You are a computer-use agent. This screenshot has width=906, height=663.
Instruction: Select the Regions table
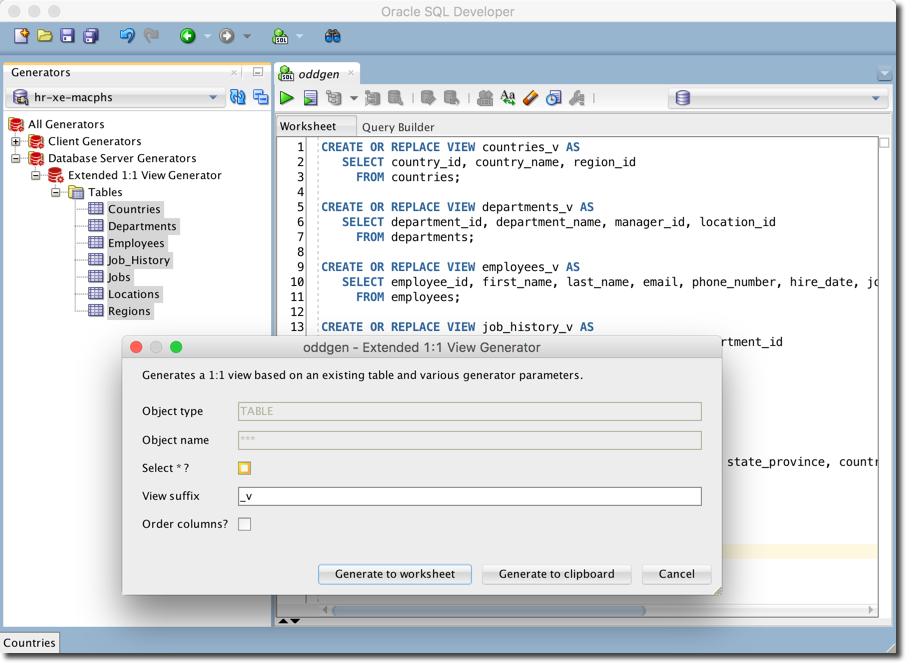(x=129, y=311)
